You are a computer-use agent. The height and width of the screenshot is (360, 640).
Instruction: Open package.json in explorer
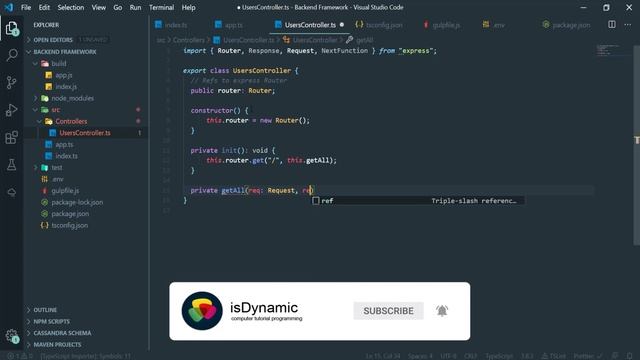click(70, 213)
